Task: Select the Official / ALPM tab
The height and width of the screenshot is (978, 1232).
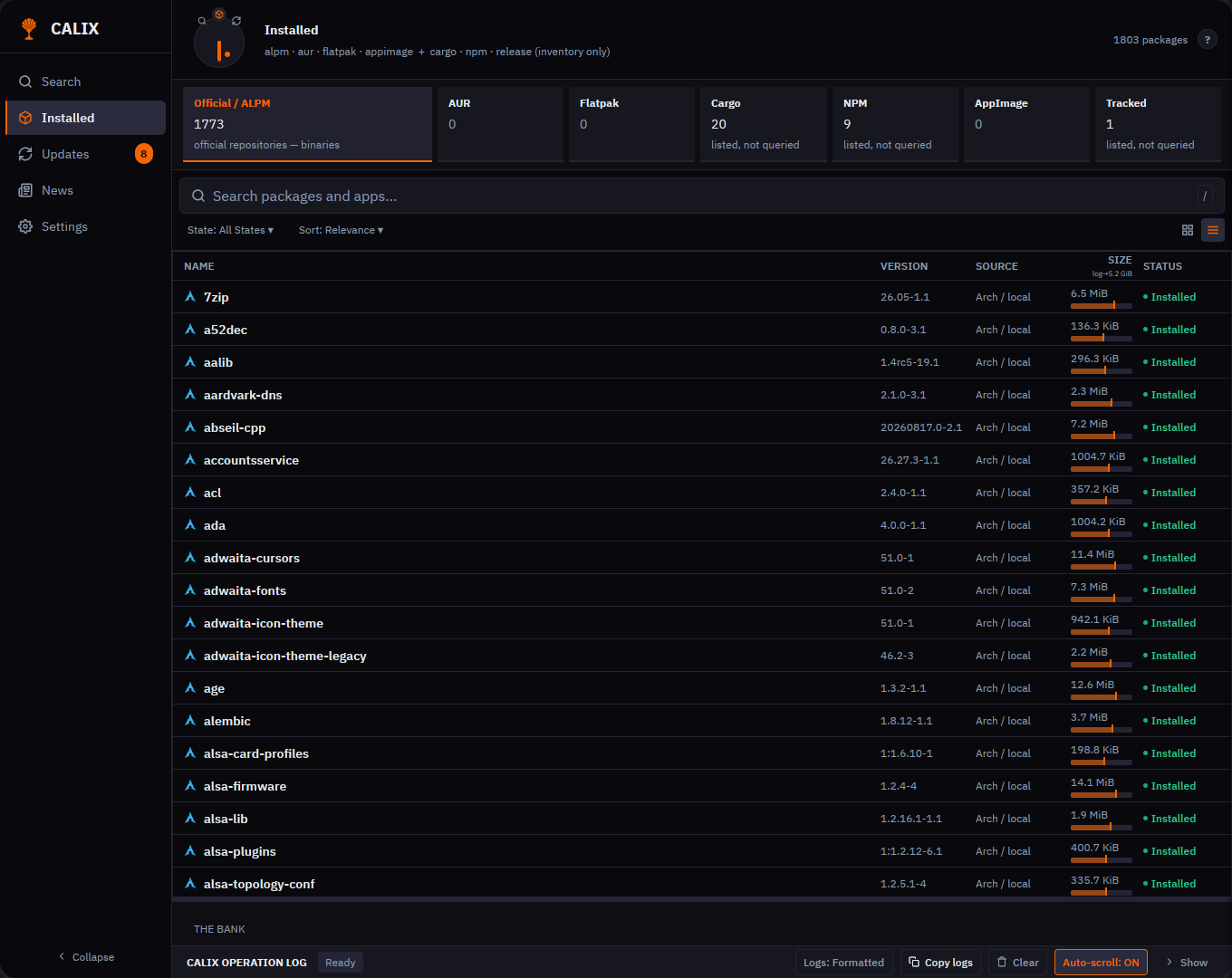Action: tap(307, 124)
